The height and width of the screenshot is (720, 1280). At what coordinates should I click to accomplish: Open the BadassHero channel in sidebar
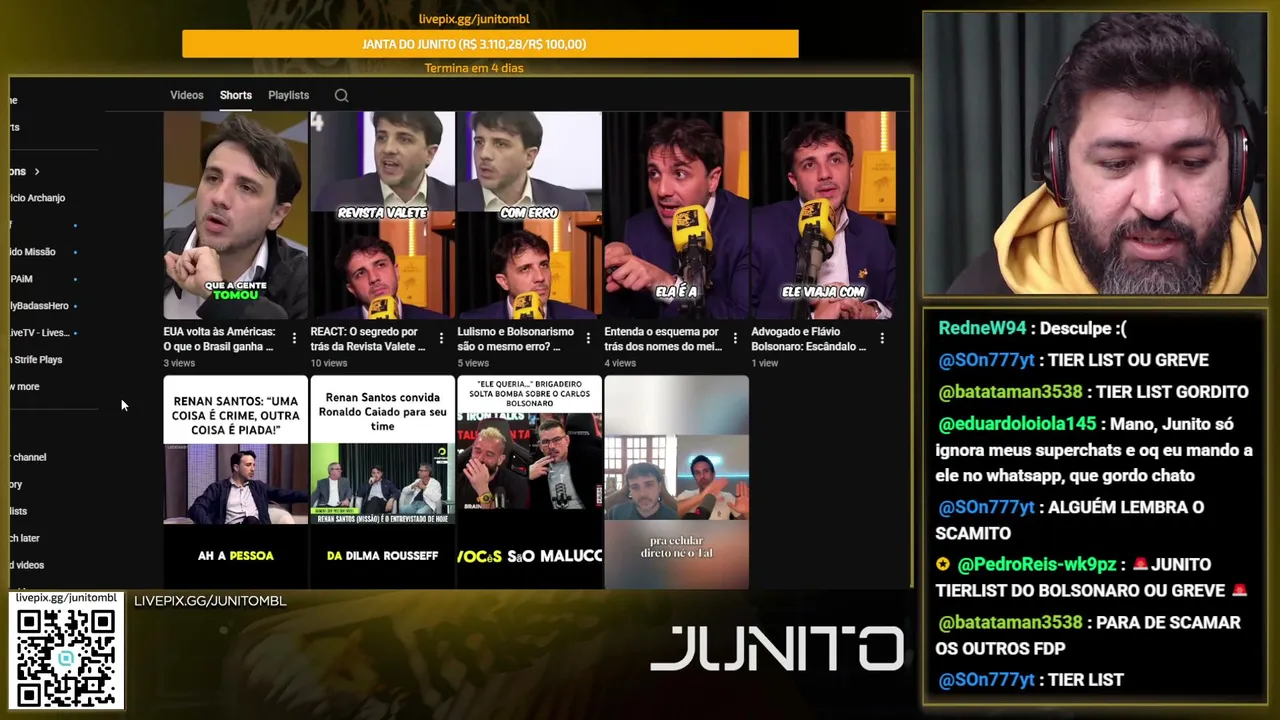[39, 306]
